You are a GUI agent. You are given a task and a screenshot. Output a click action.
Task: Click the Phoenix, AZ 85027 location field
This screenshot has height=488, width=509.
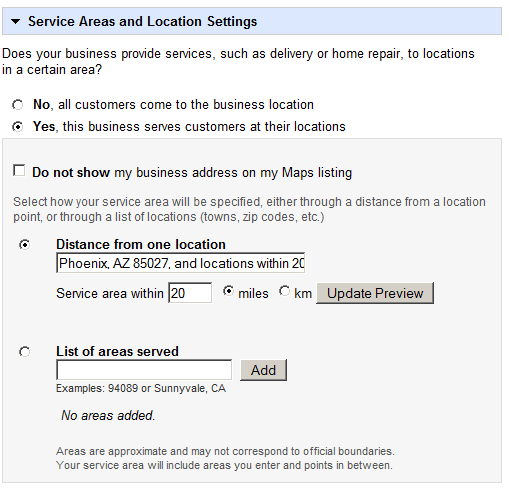tap(181, 263)
